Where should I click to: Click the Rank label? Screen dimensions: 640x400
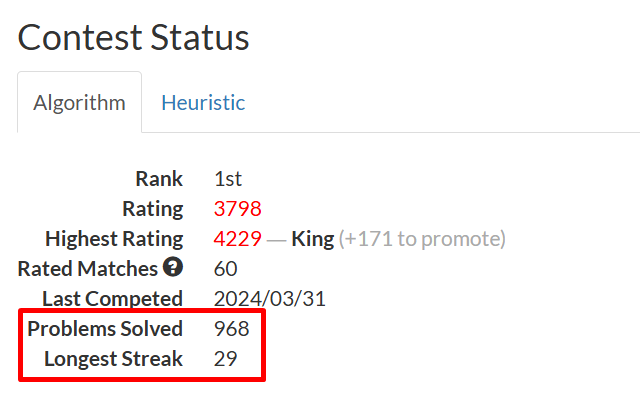[x=159, y=179]
